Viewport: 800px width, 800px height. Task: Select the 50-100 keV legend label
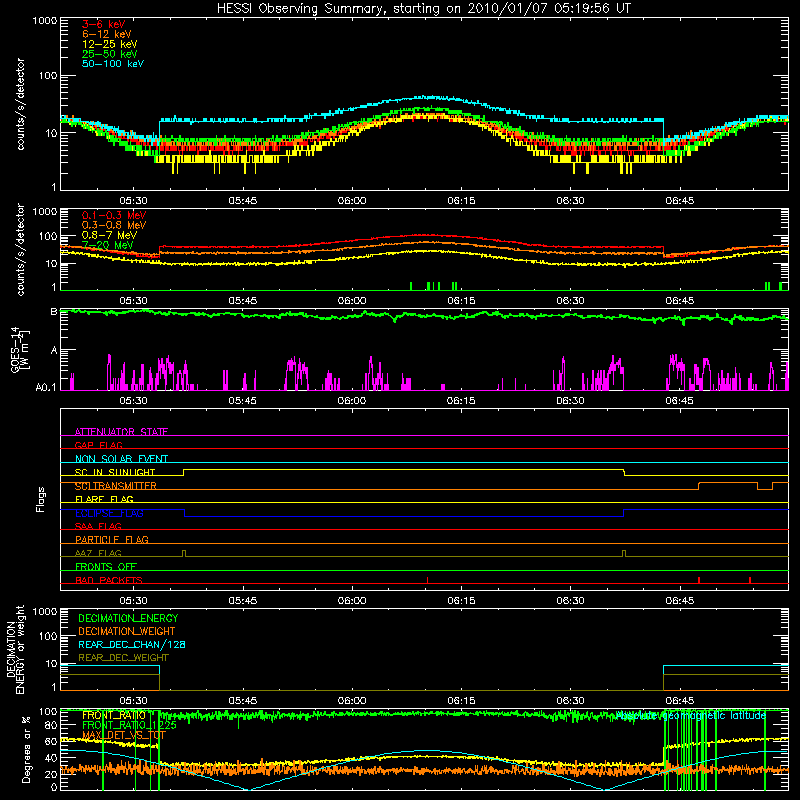coord(113,64)
